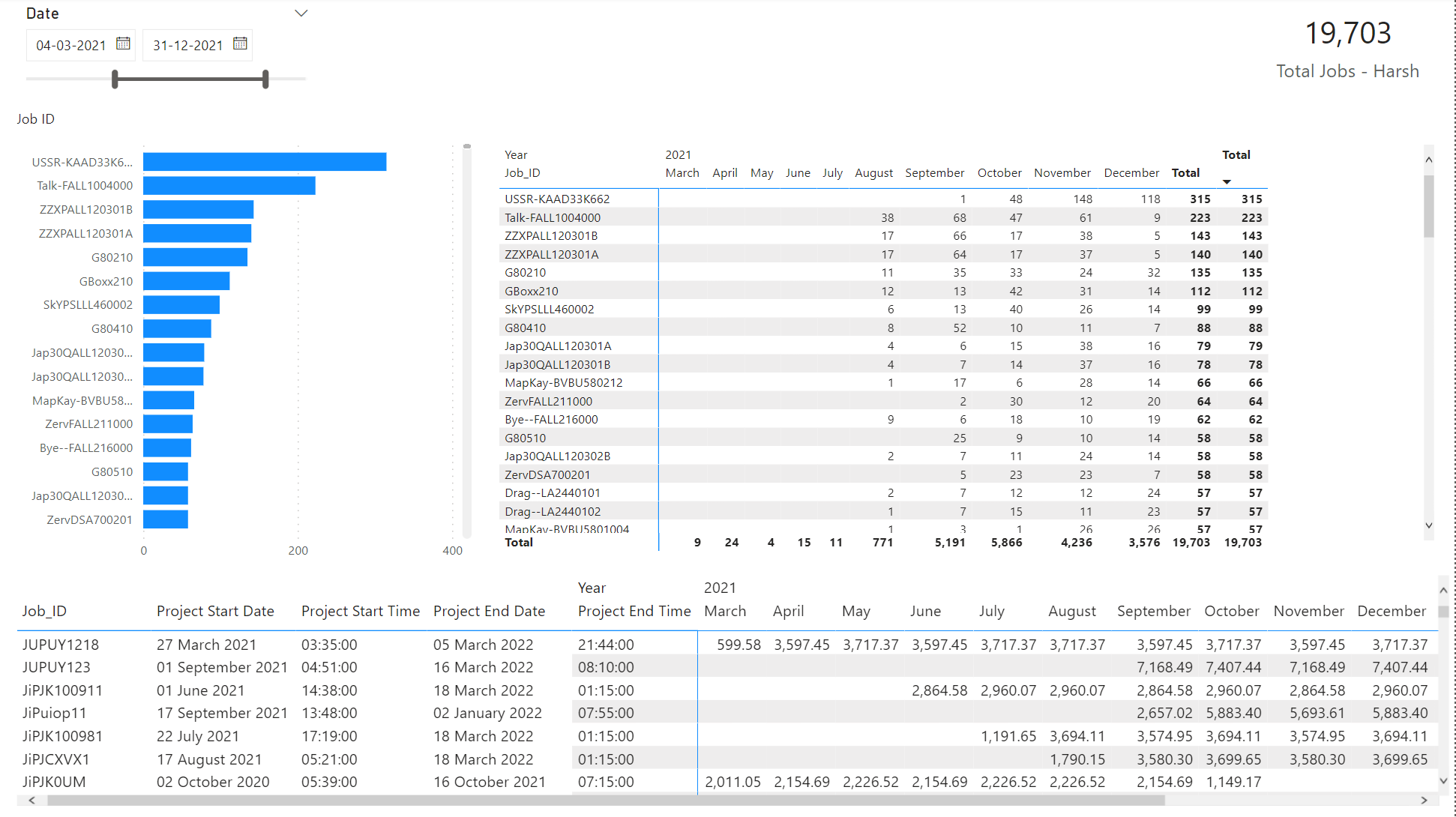Open the start date calendar picker

pyautogui.click(x=123, y=44)
